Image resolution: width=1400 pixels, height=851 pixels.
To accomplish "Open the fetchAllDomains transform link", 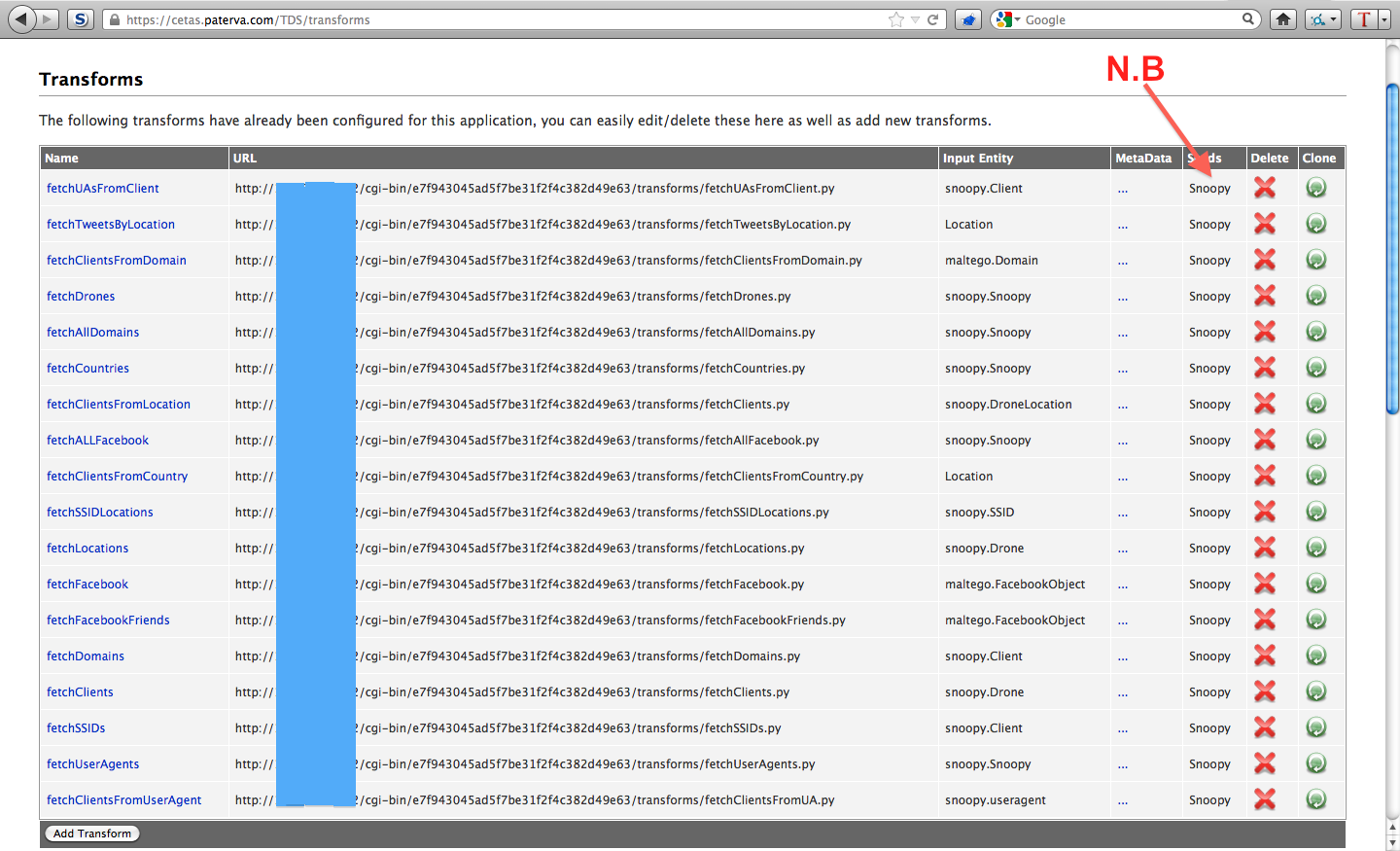I will tap(92, 333).
